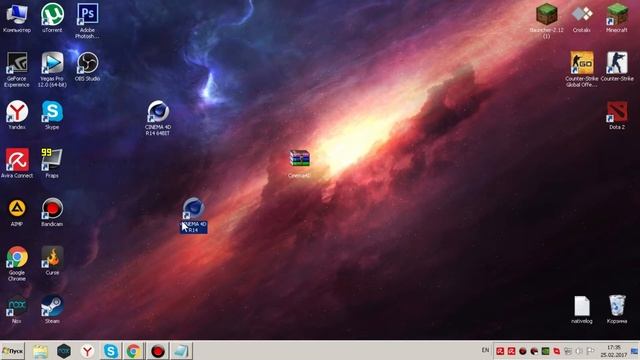
Task: Select the nativelog file on desktop
Action: (582, 309)
